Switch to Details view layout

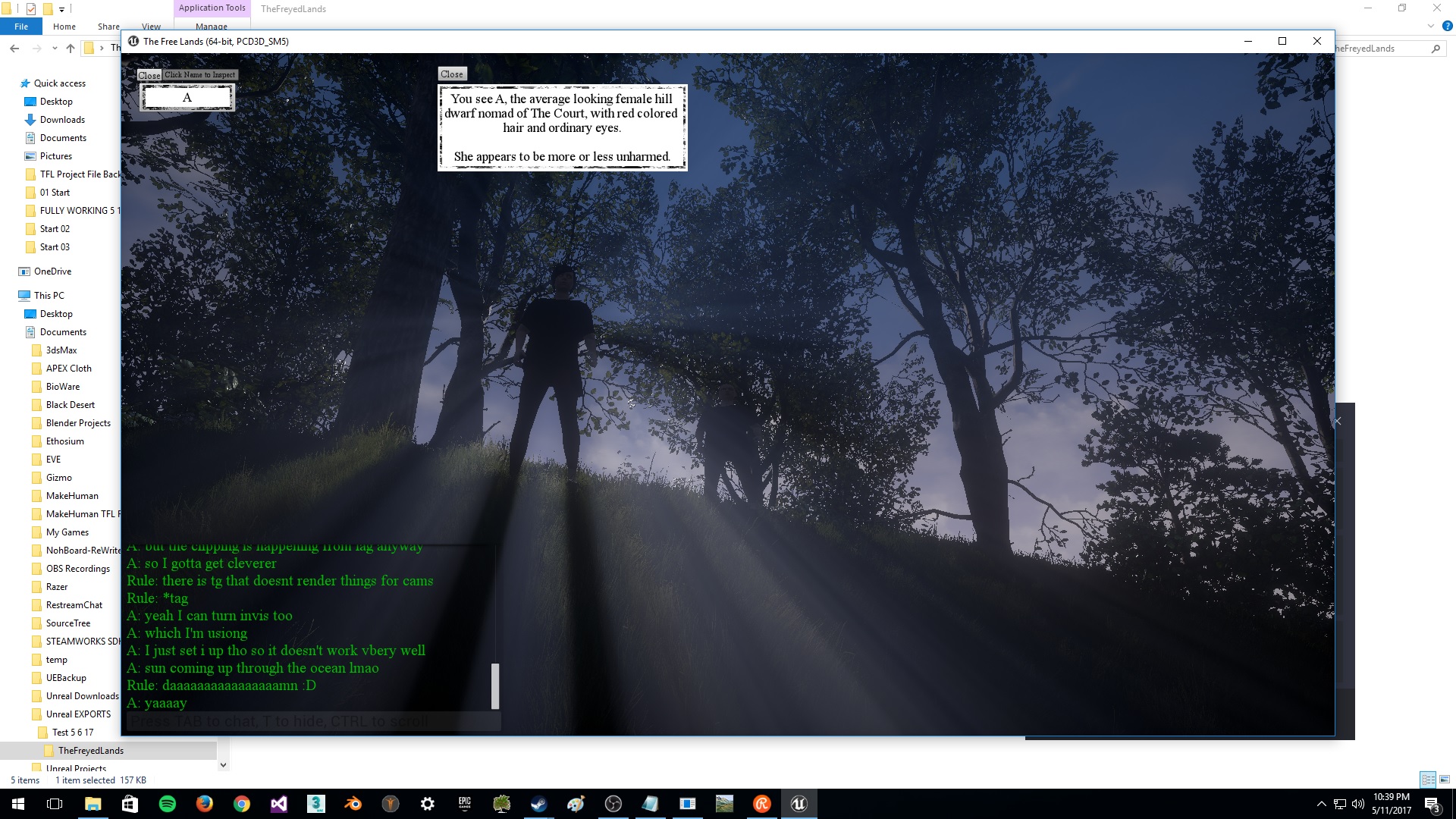coord(1428,780)
